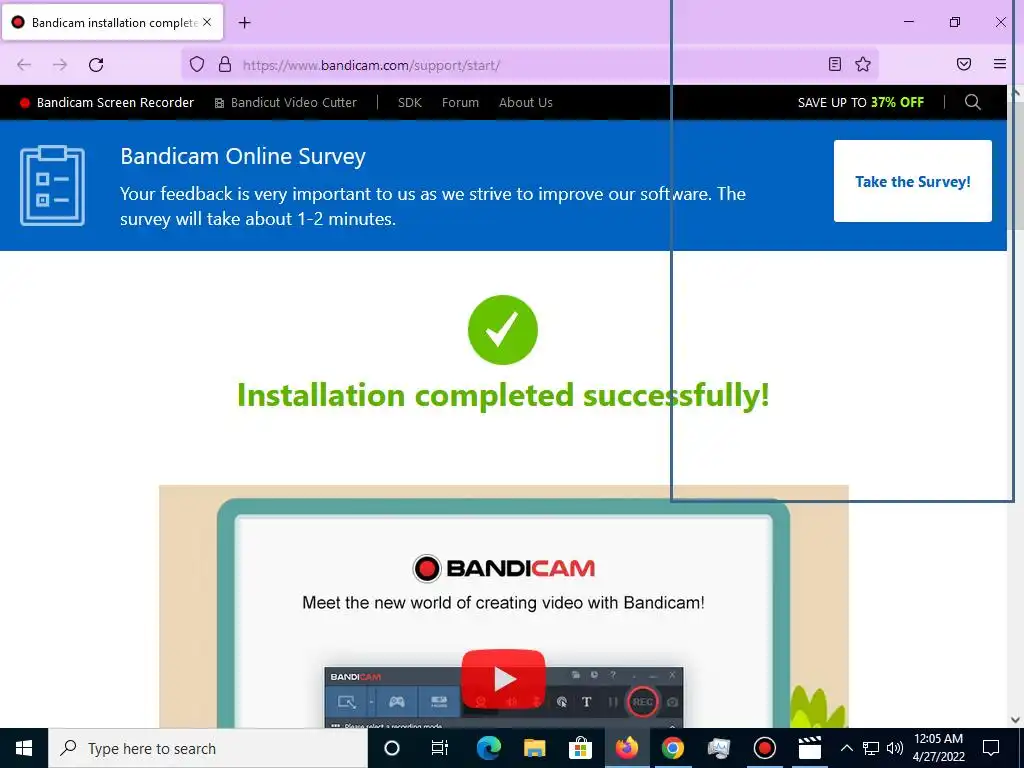Go forward with the browser forward arrow
Viewport: 1024px width, 768px height.
[x=60, y=65]
